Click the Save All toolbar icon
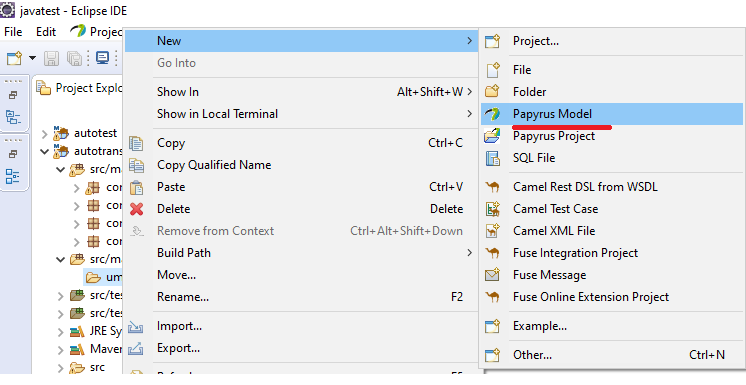 [74, 59]
